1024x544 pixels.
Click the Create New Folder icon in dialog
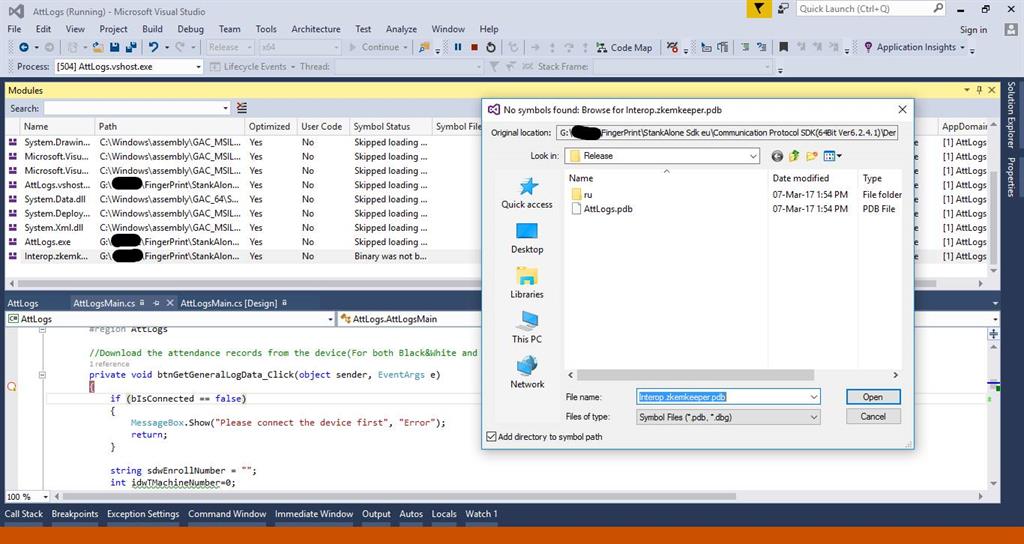click(x=812, y=156)
